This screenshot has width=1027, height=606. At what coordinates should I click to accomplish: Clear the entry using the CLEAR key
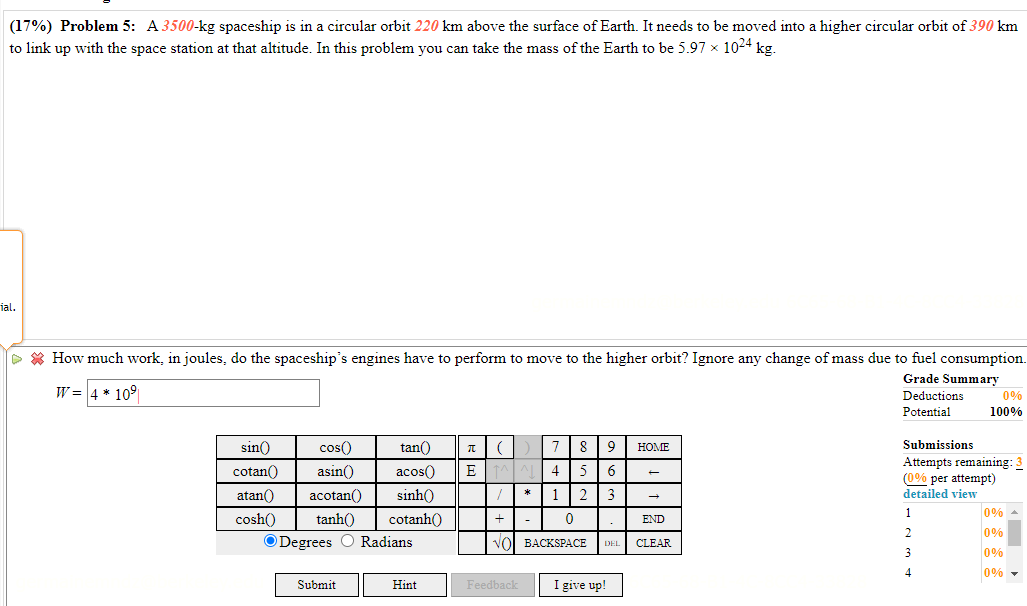point(653,542)
